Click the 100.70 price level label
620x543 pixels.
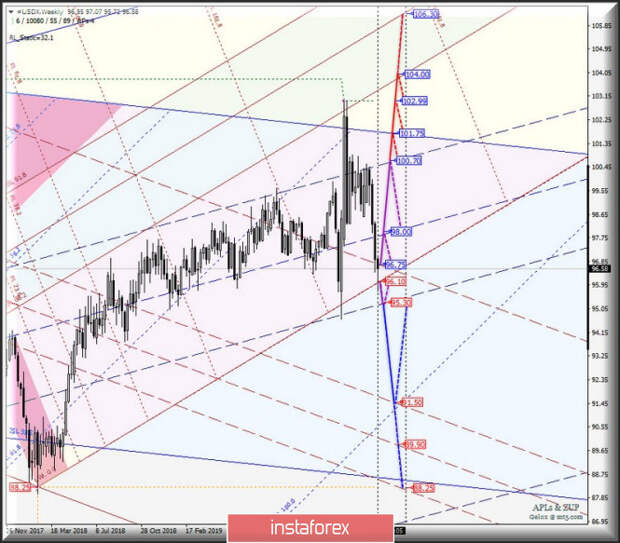click(408, 160)
